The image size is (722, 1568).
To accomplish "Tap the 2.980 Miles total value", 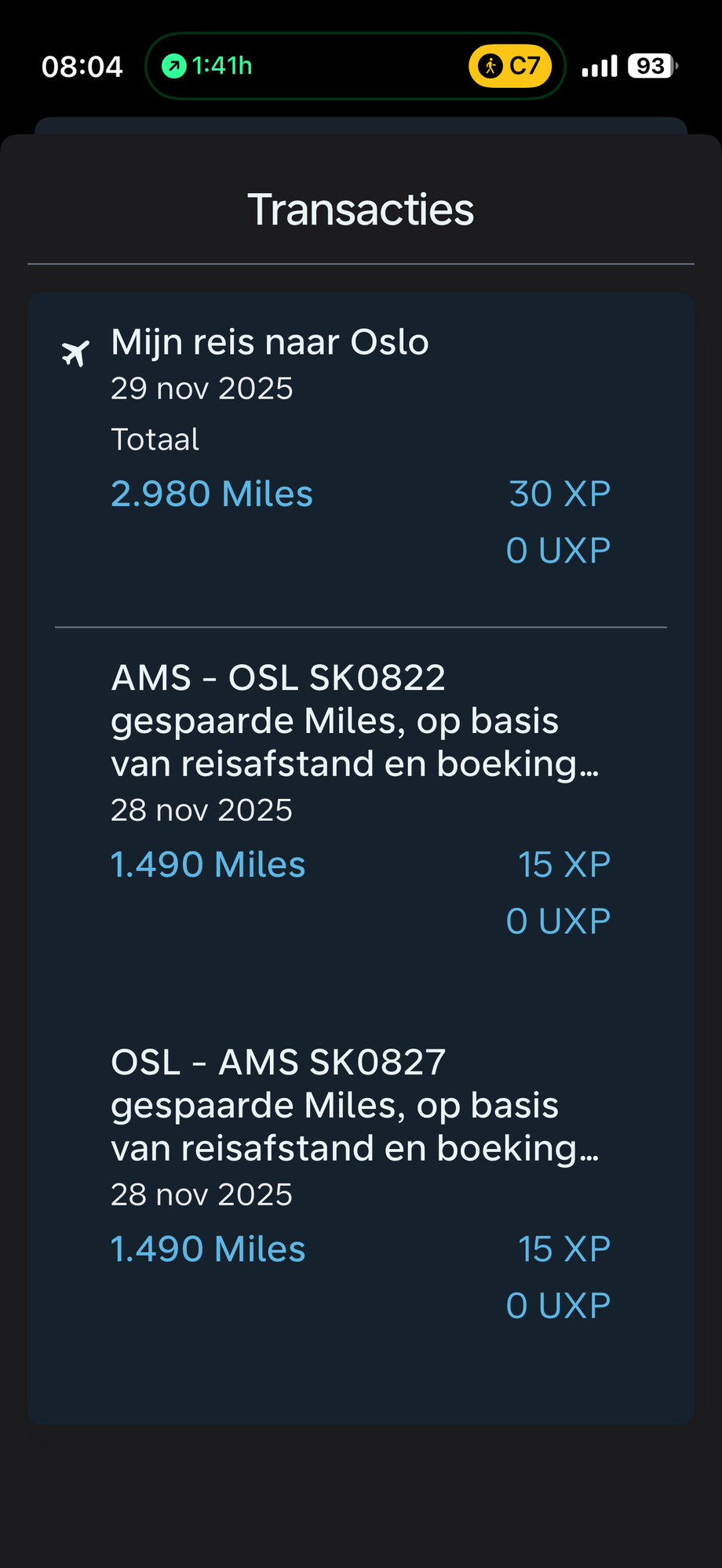I will (x=212, y=494).
